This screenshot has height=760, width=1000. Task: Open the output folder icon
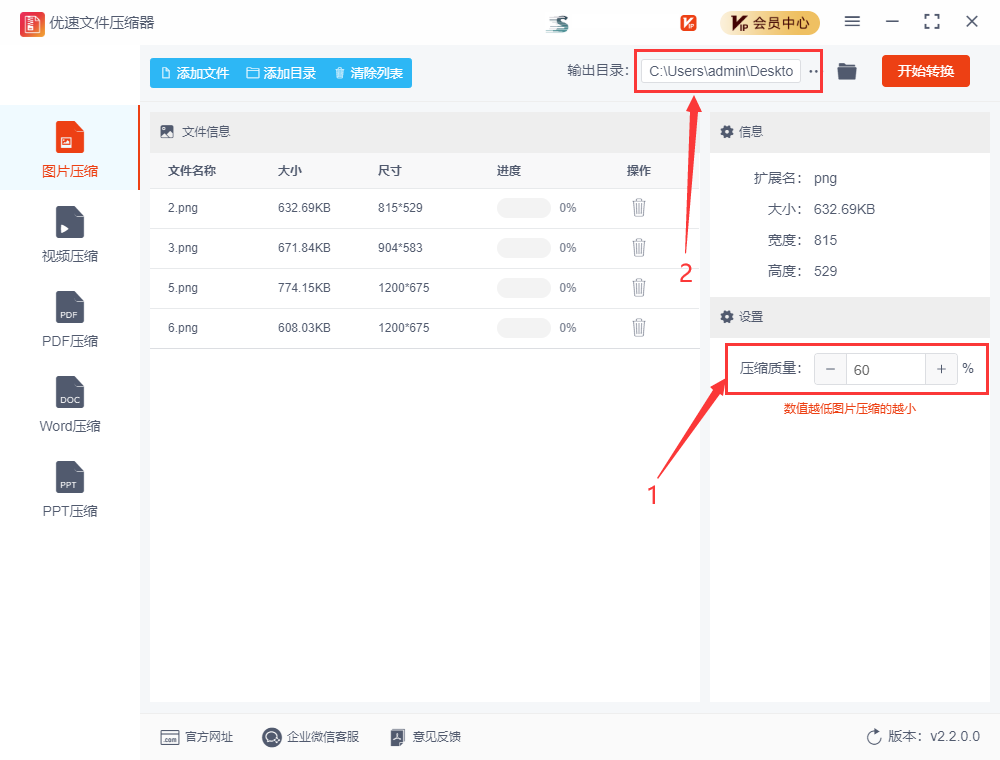pos(847,71)
